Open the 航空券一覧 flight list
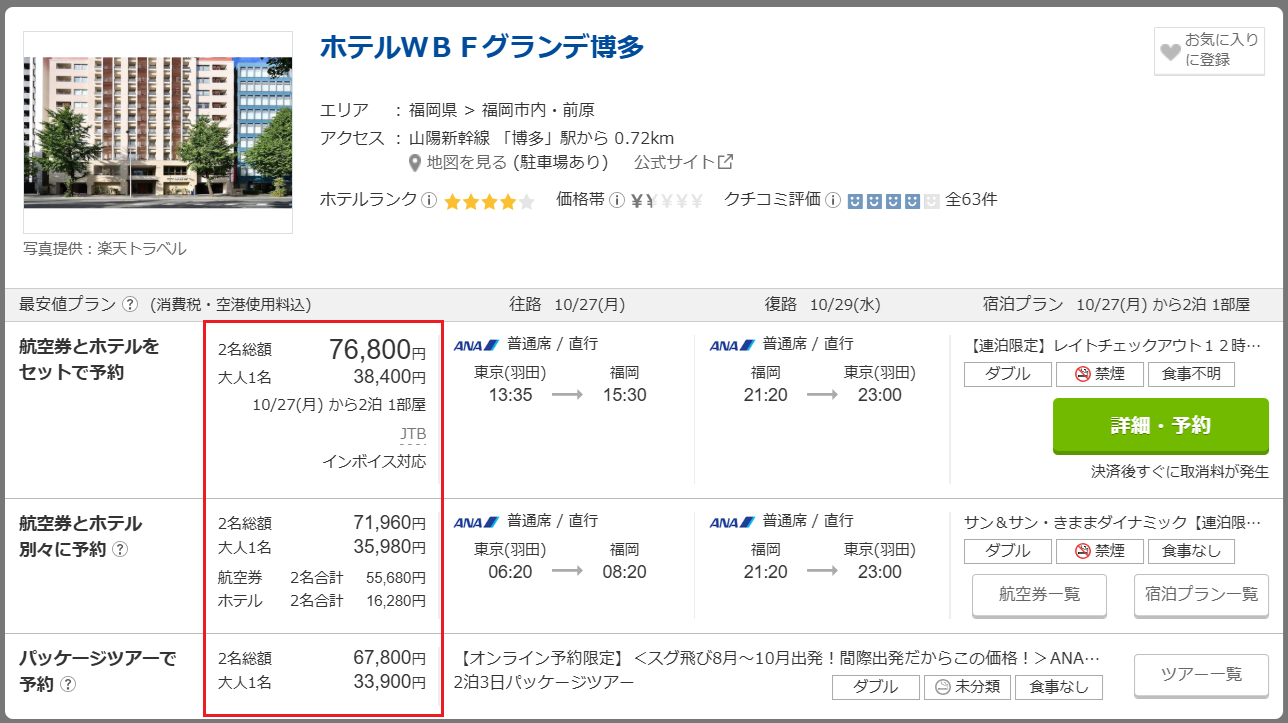 click(1039, 595)
